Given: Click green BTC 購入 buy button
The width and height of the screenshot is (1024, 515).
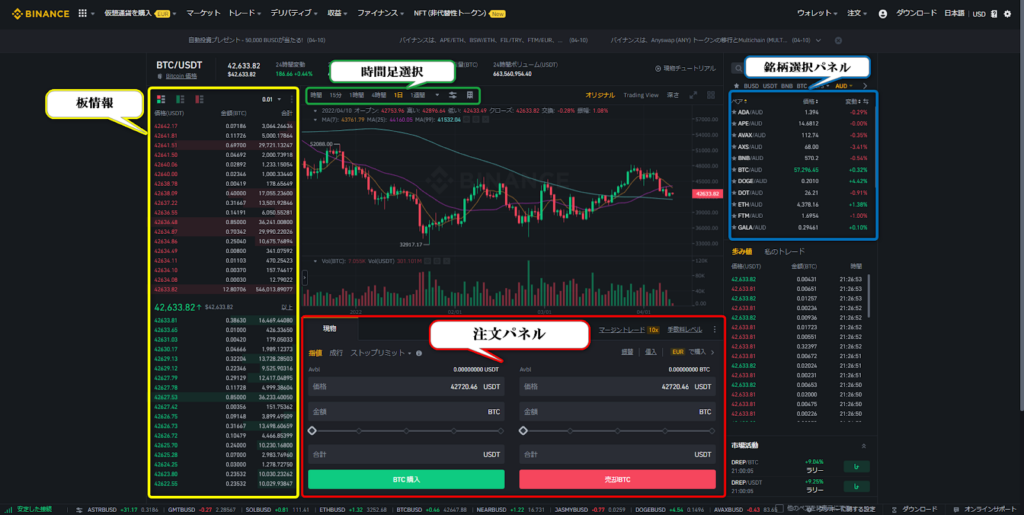Looking at the screenshot, I should pos(406,479).
